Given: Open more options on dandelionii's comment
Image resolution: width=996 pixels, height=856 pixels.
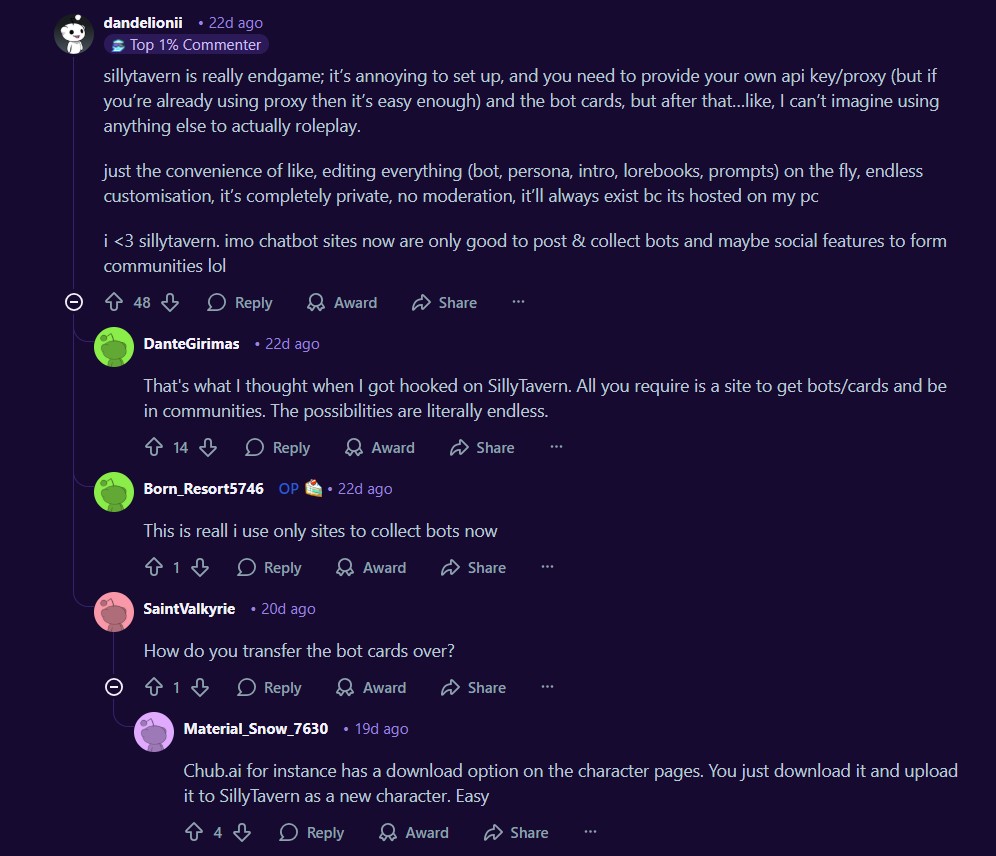Looking at the screenshot, I should 518,302.
